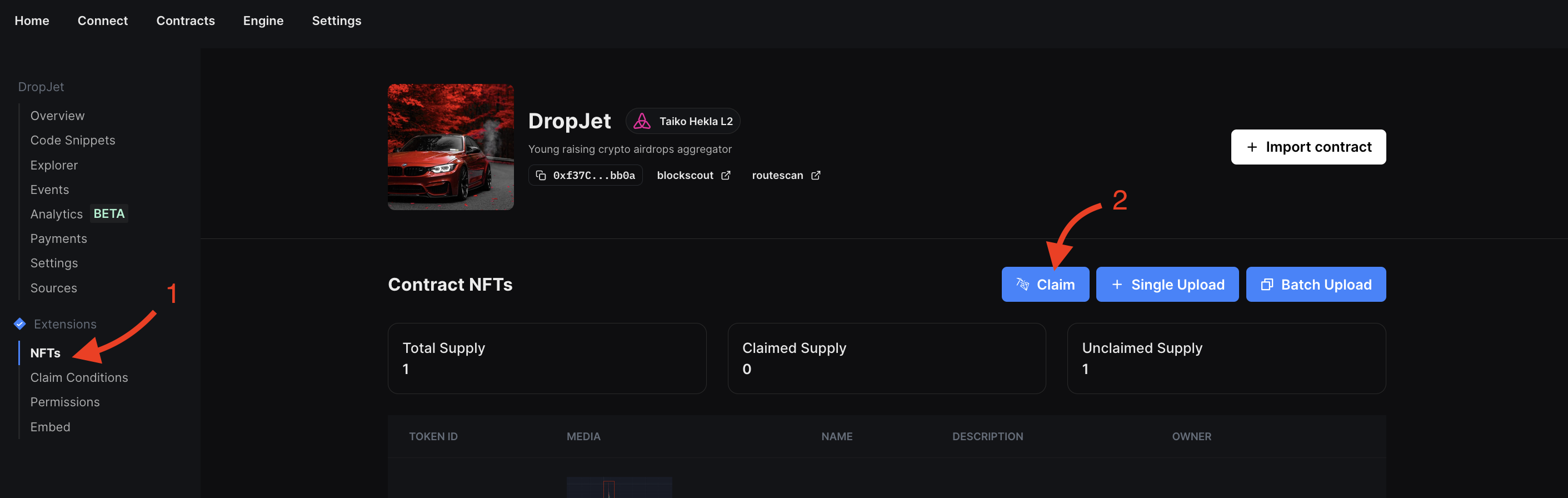Screen dimensions: 1568x498
Task: Click the DropJet label in the sidebar
Action: pos(41,87)
